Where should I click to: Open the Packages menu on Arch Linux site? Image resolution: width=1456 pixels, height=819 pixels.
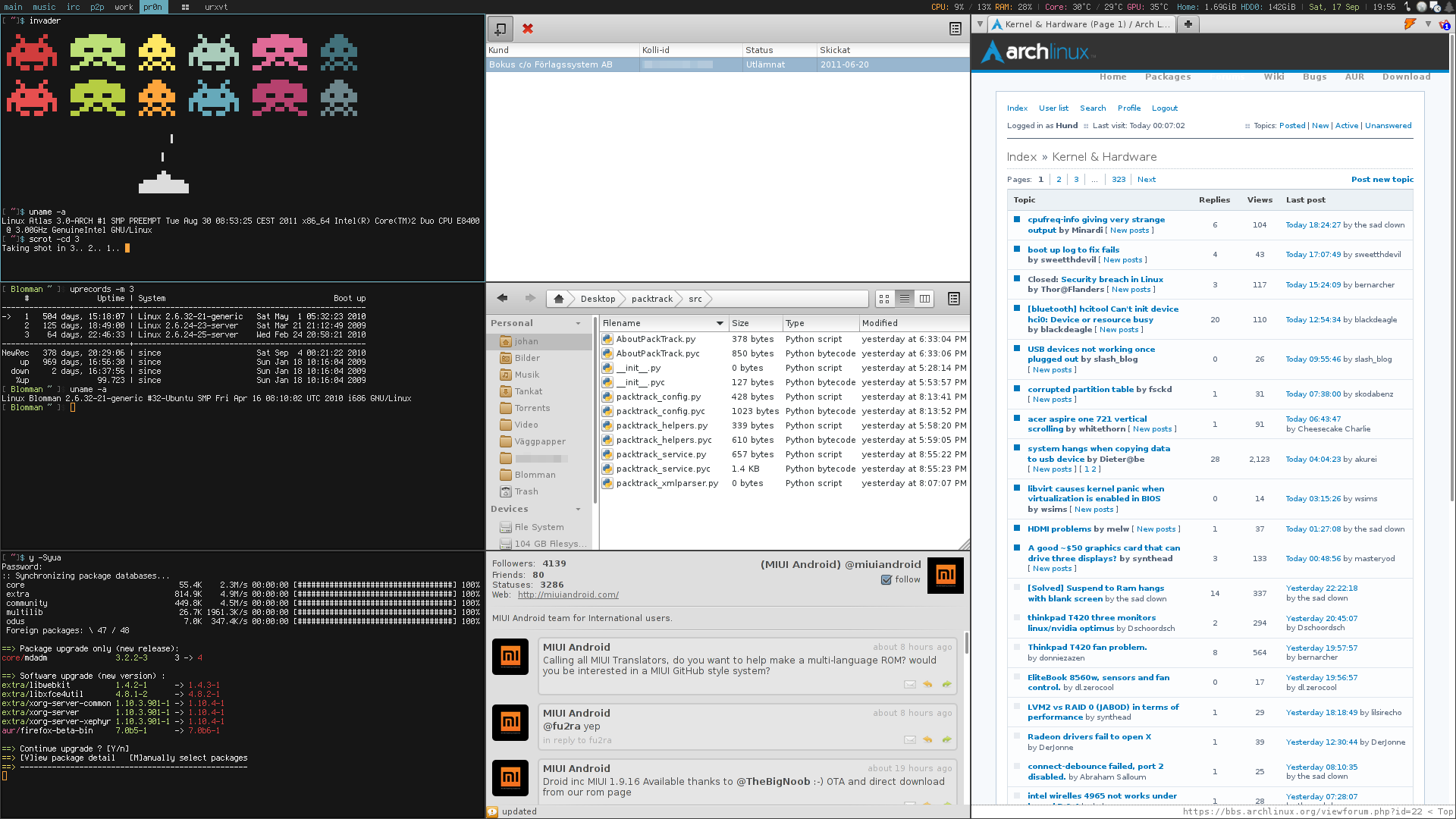[x=1168, y=76]
